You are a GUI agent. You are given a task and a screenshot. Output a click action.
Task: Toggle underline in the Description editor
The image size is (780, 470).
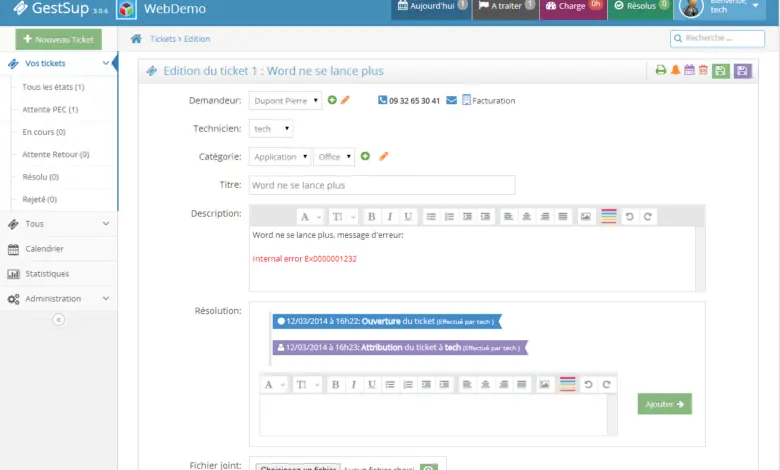pos(408,216)
